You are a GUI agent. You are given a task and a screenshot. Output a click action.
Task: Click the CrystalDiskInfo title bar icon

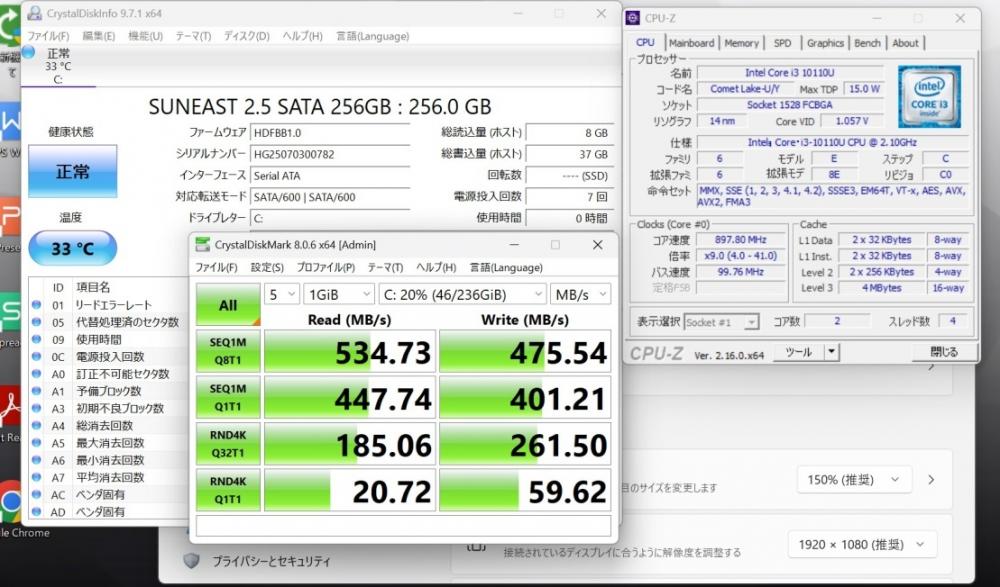pyautogui.click(x=35, y=13)
